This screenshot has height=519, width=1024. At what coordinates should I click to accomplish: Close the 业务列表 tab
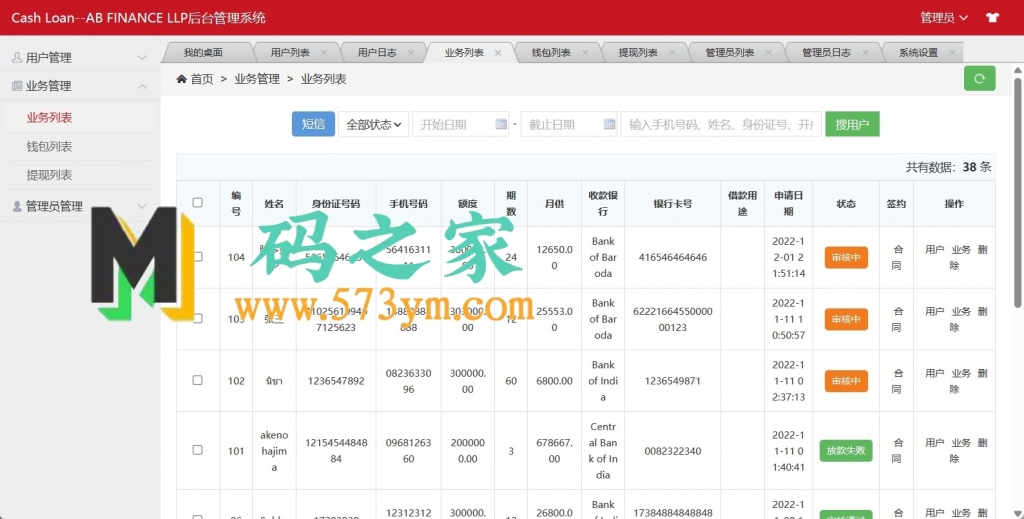tap(498, 53)
